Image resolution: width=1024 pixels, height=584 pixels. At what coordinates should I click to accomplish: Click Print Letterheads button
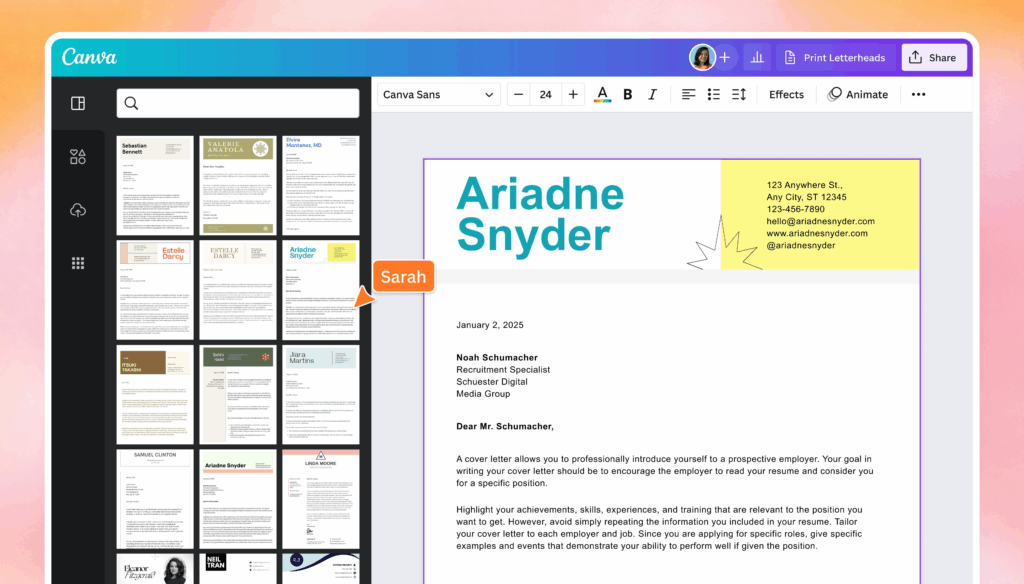click(x=834, y=58)
